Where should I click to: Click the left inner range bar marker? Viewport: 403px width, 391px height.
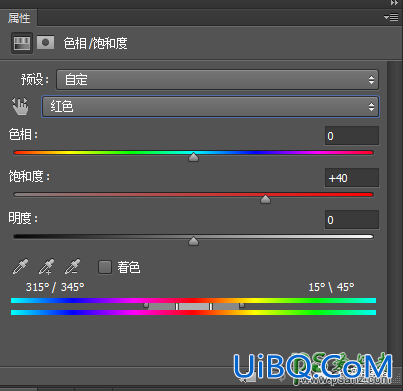(x=177, y=306)
